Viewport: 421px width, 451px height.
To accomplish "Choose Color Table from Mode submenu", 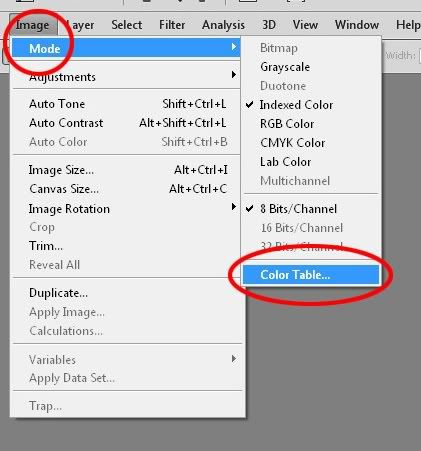I will (x=311, y=275).
